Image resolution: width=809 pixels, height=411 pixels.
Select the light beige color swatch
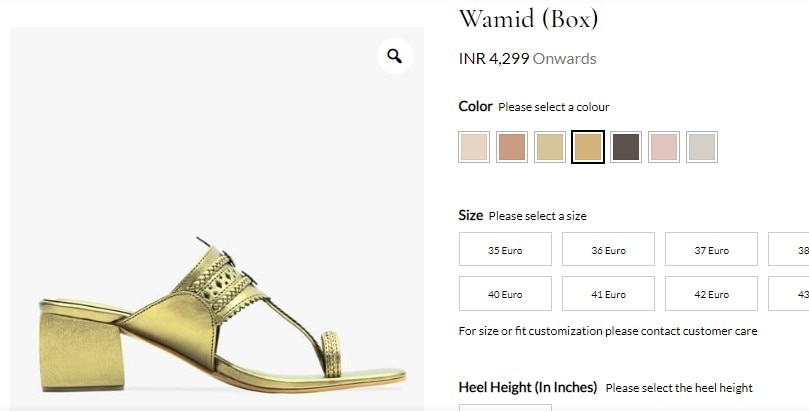[474, 147]
